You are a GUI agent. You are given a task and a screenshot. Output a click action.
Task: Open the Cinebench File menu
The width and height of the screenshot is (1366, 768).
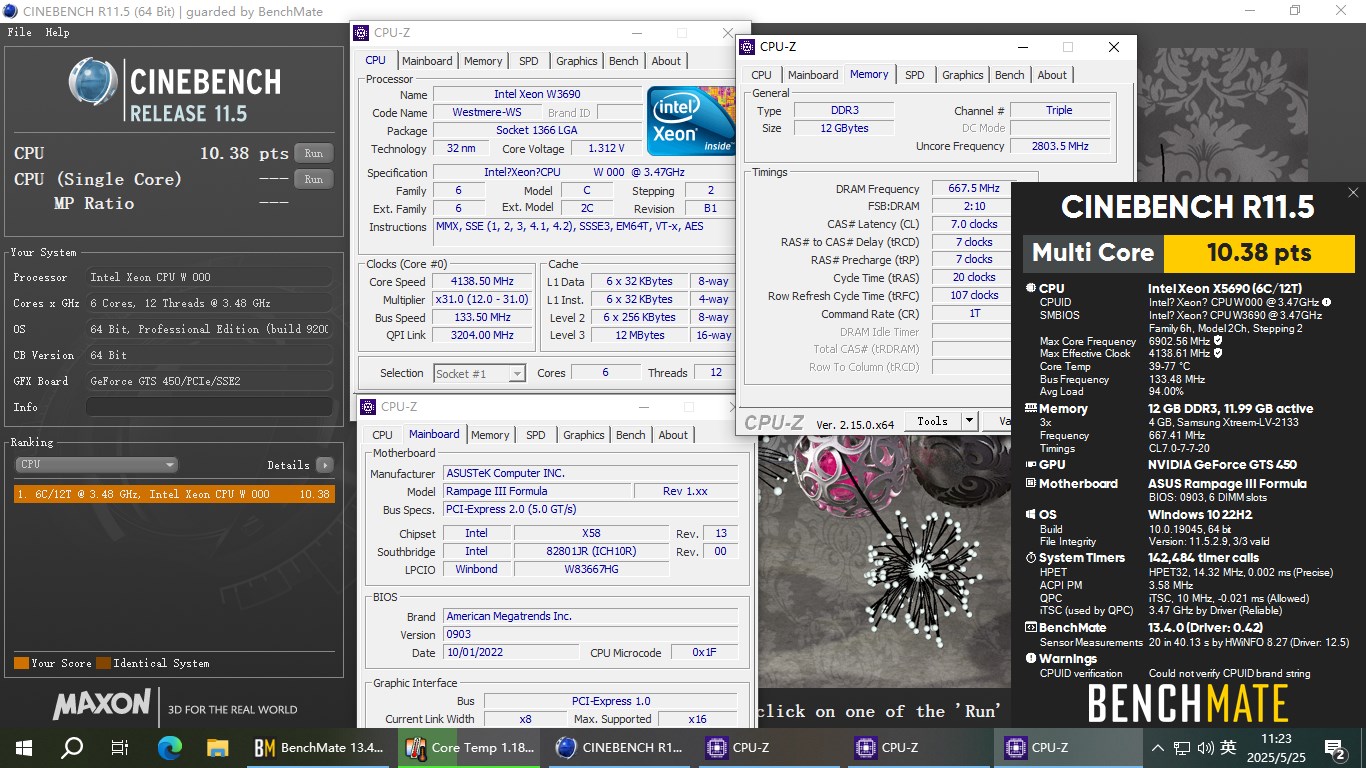click(x=19, y=32)
